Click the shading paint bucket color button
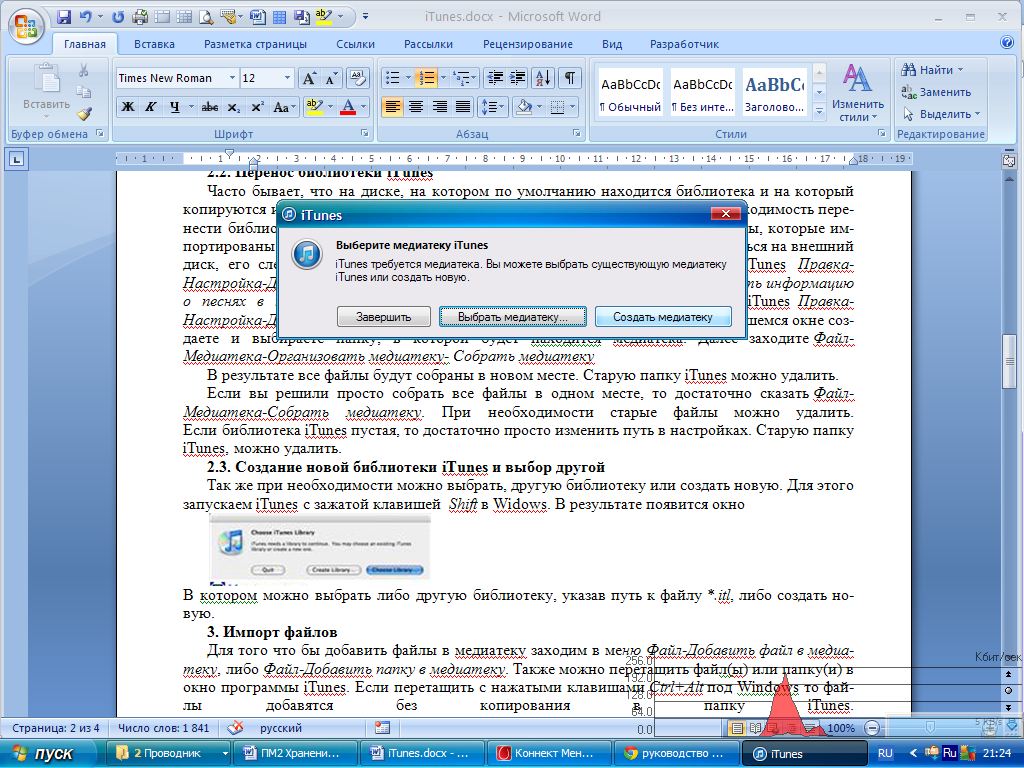The width and height of the screenshot is (1024, 768). (x=523, y=107)
